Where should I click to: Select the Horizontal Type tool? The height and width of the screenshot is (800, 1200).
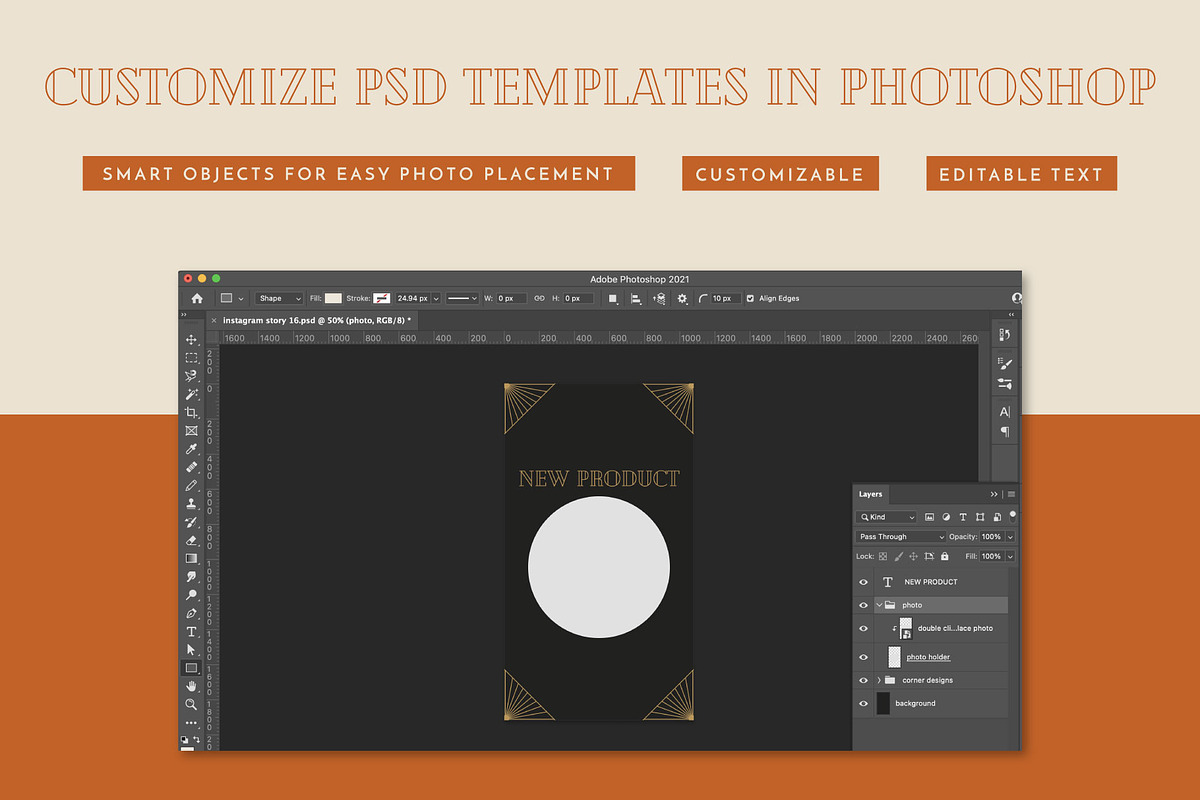point(191,632)
